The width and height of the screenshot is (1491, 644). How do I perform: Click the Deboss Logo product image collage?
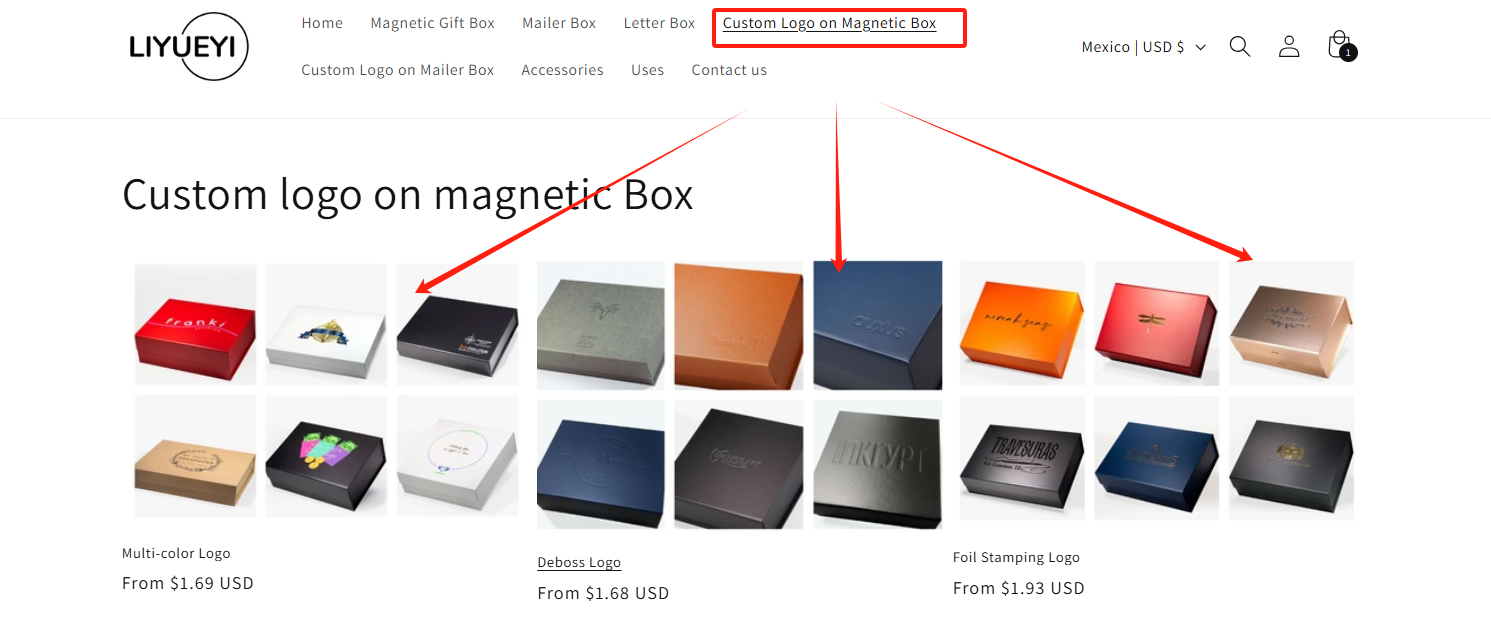[740, 395]
